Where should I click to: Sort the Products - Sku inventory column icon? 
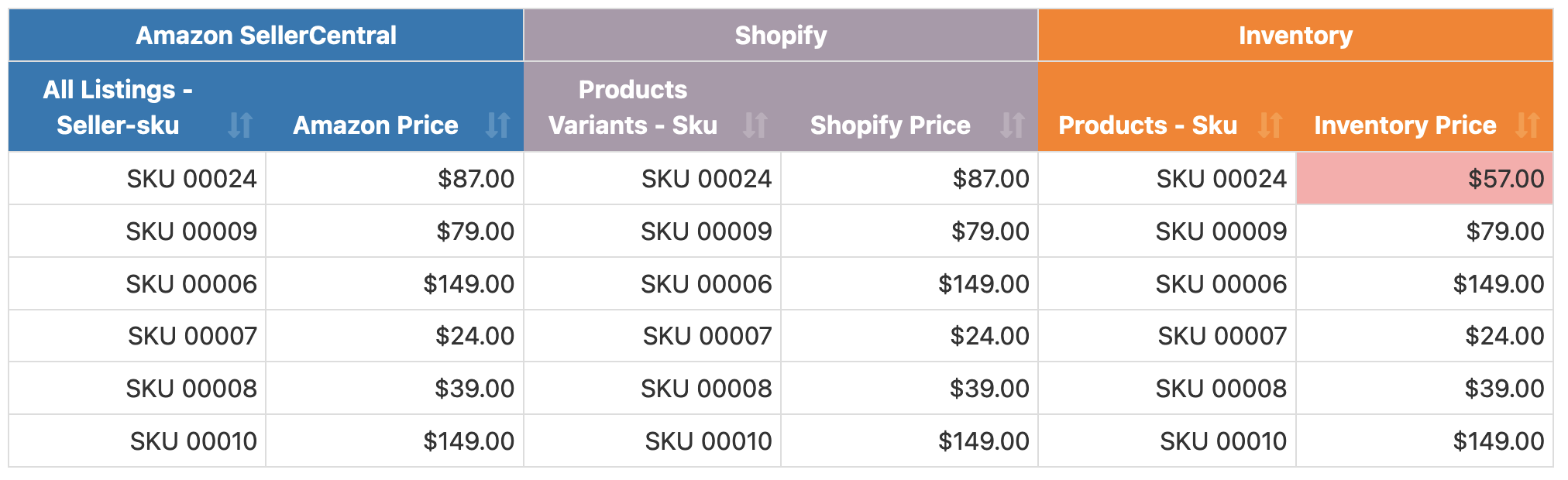pos(1270,125)
